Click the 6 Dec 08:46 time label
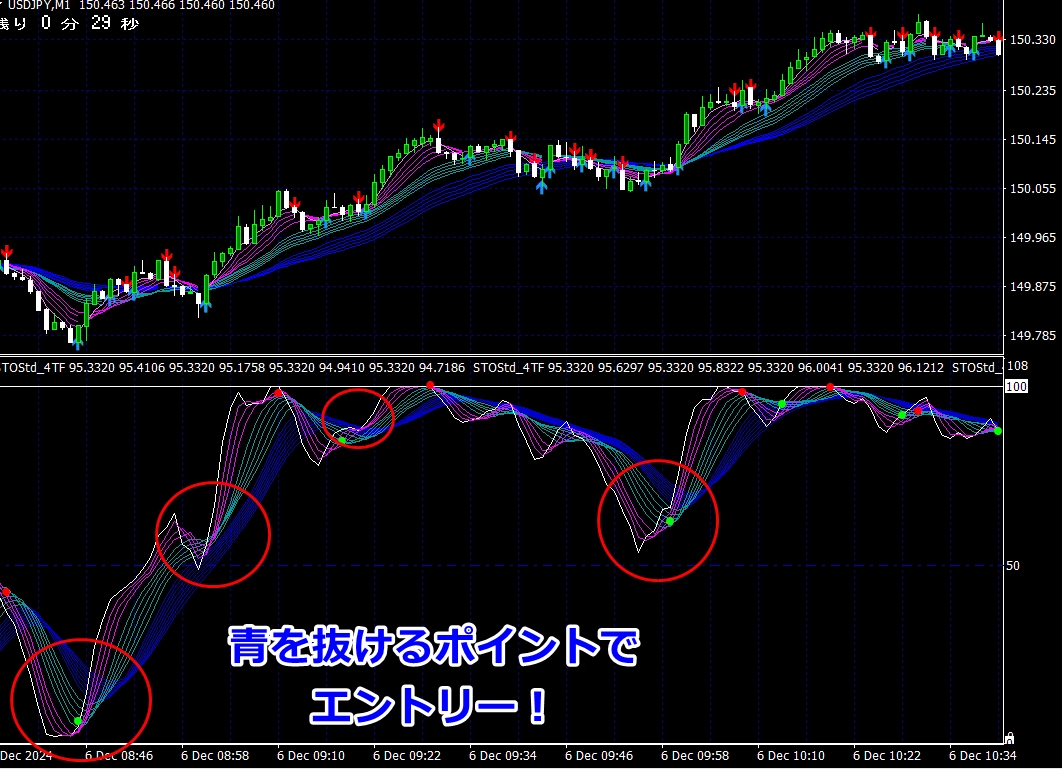 [119, 755]
